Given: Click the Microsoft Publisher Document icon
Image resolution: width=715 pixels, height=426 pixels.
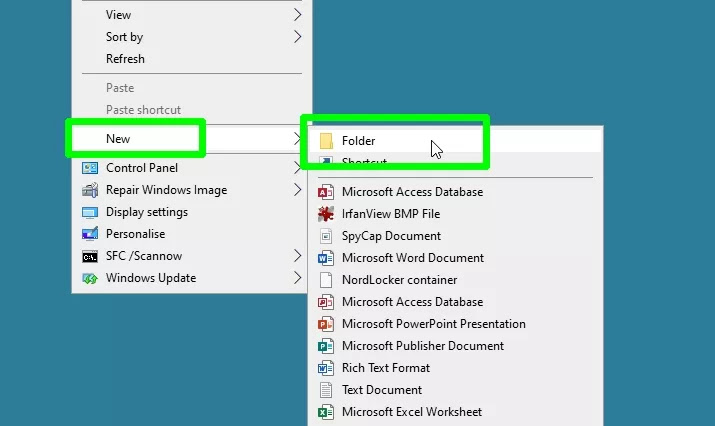Looking at the screenshot, I should pyautogui.click(x=326, y=346).
